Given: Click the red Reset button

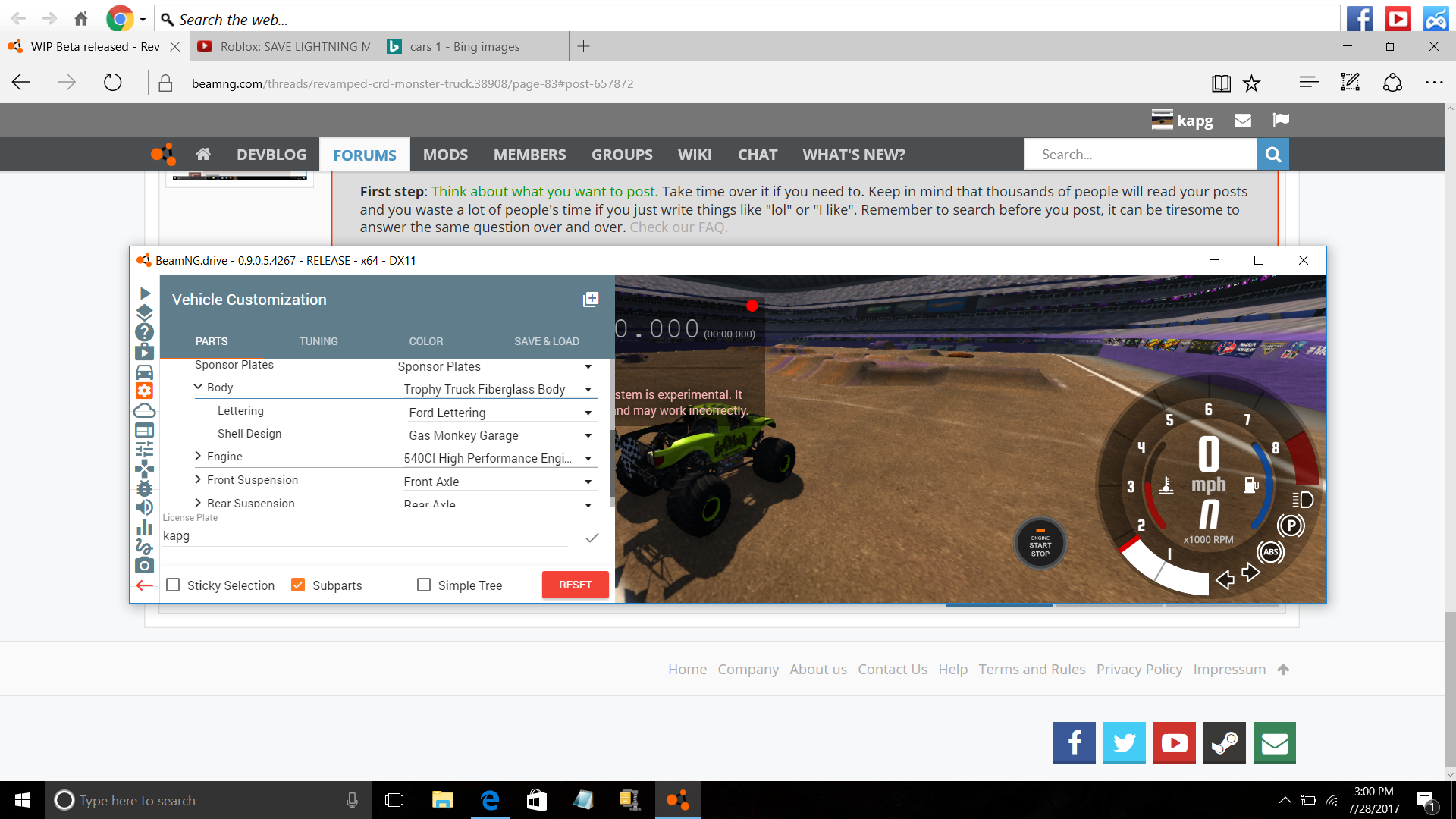Looking at the screenshot, I should pyautogui.click(x=575, y=585).
